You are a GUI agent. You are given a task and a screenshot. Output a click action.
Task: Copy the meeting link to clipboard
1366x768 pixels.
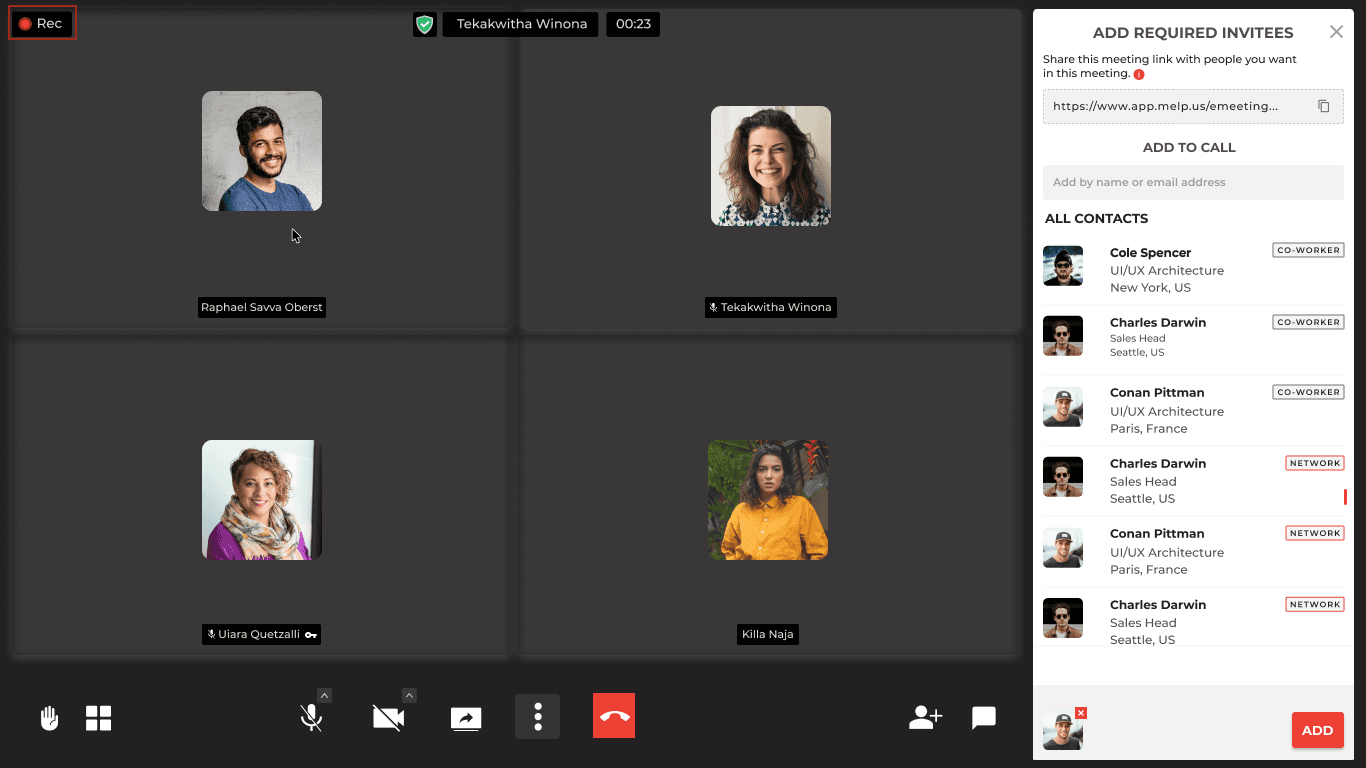click(1323, 106)
